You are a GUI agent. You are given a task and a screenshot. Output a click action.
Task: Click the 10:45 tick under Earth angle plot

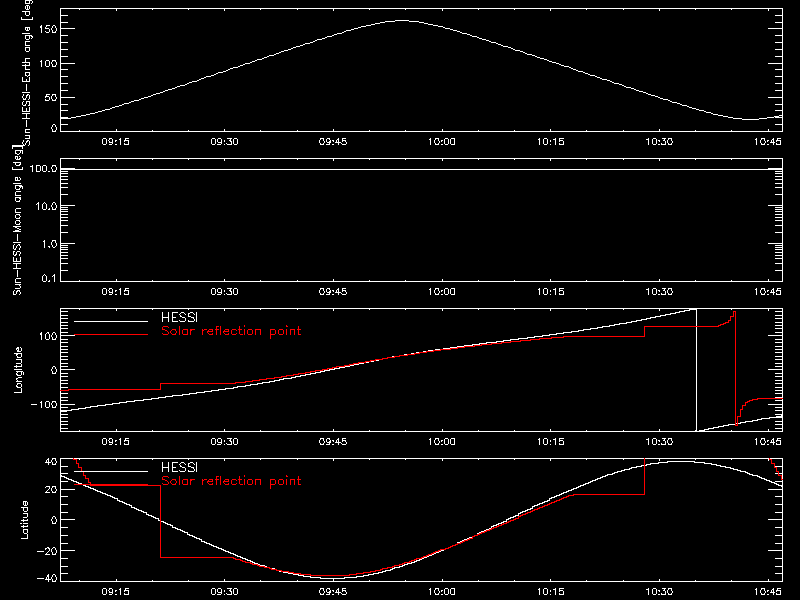click(767, 141)
